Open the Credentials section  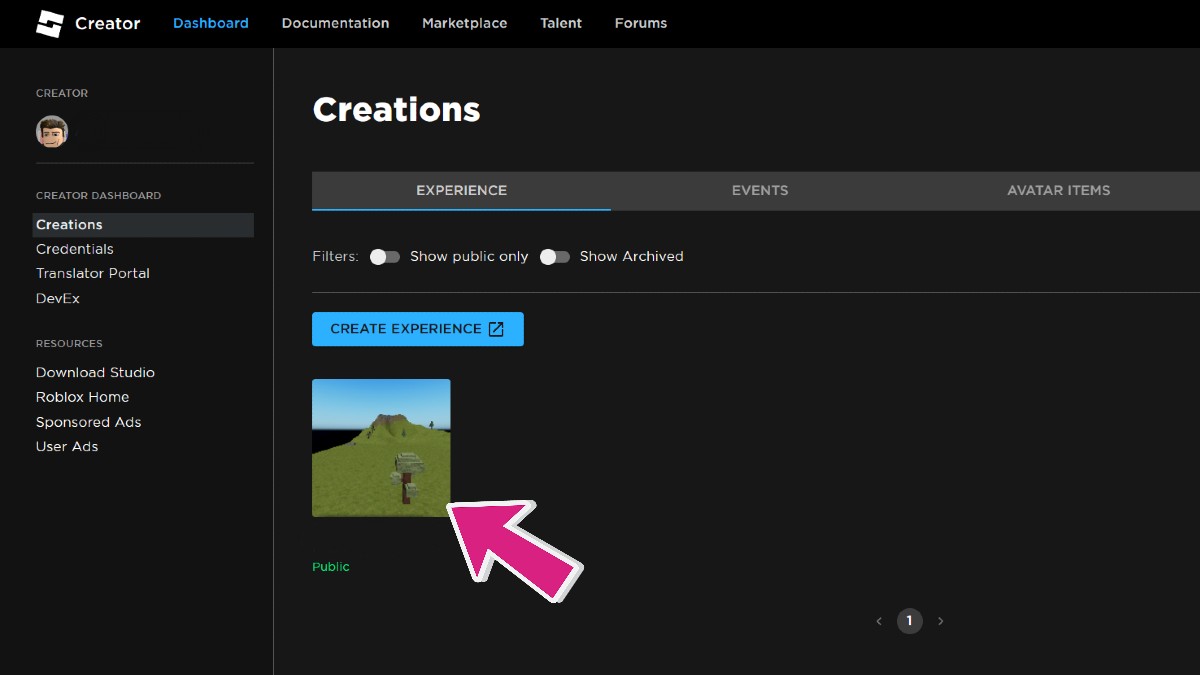pos(74,248)
